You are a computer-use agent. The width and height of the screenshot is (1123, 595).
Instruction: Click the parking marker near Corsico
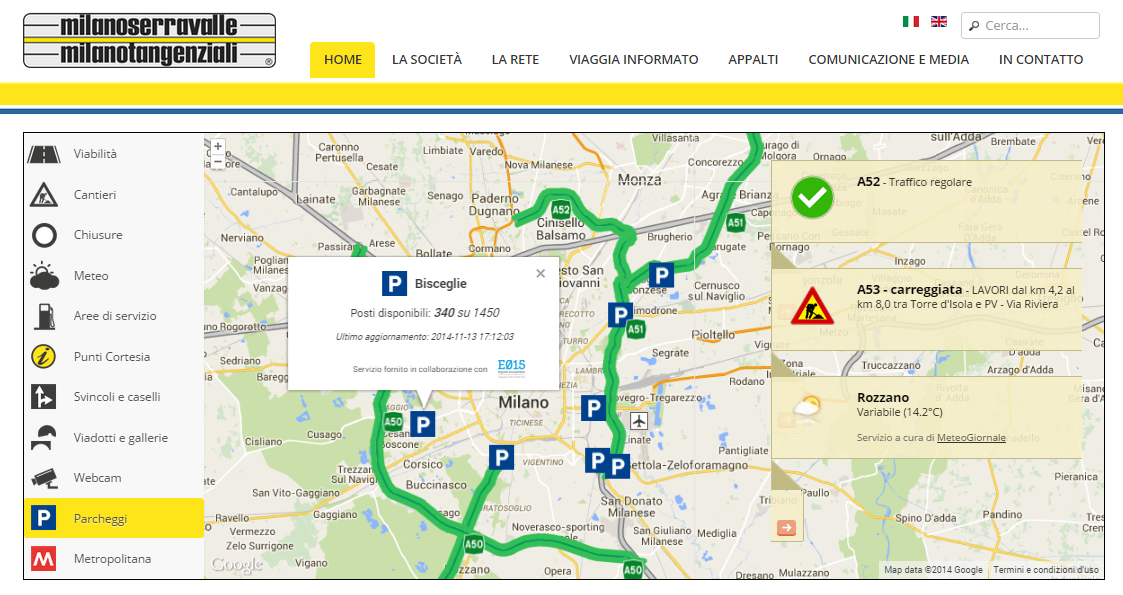(501, 458)
